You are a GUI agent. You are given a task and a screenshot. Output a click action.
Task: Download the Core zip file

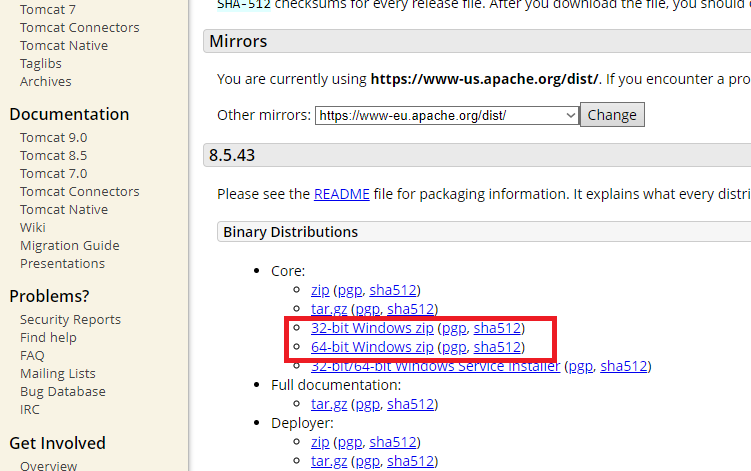click(320, 290)
